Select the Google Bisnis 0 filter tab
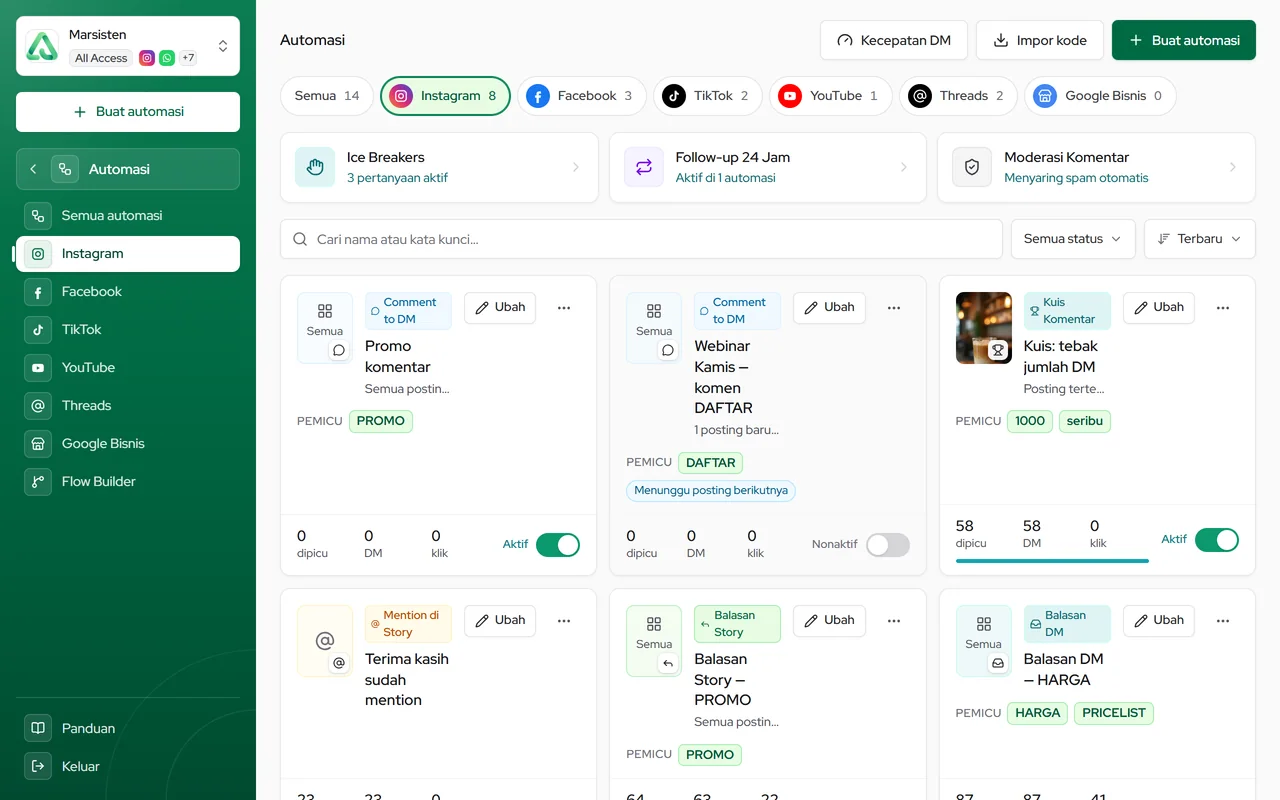Image resolution: width=1280 pixels, height=800 pixels. (x=1100, y=96)
